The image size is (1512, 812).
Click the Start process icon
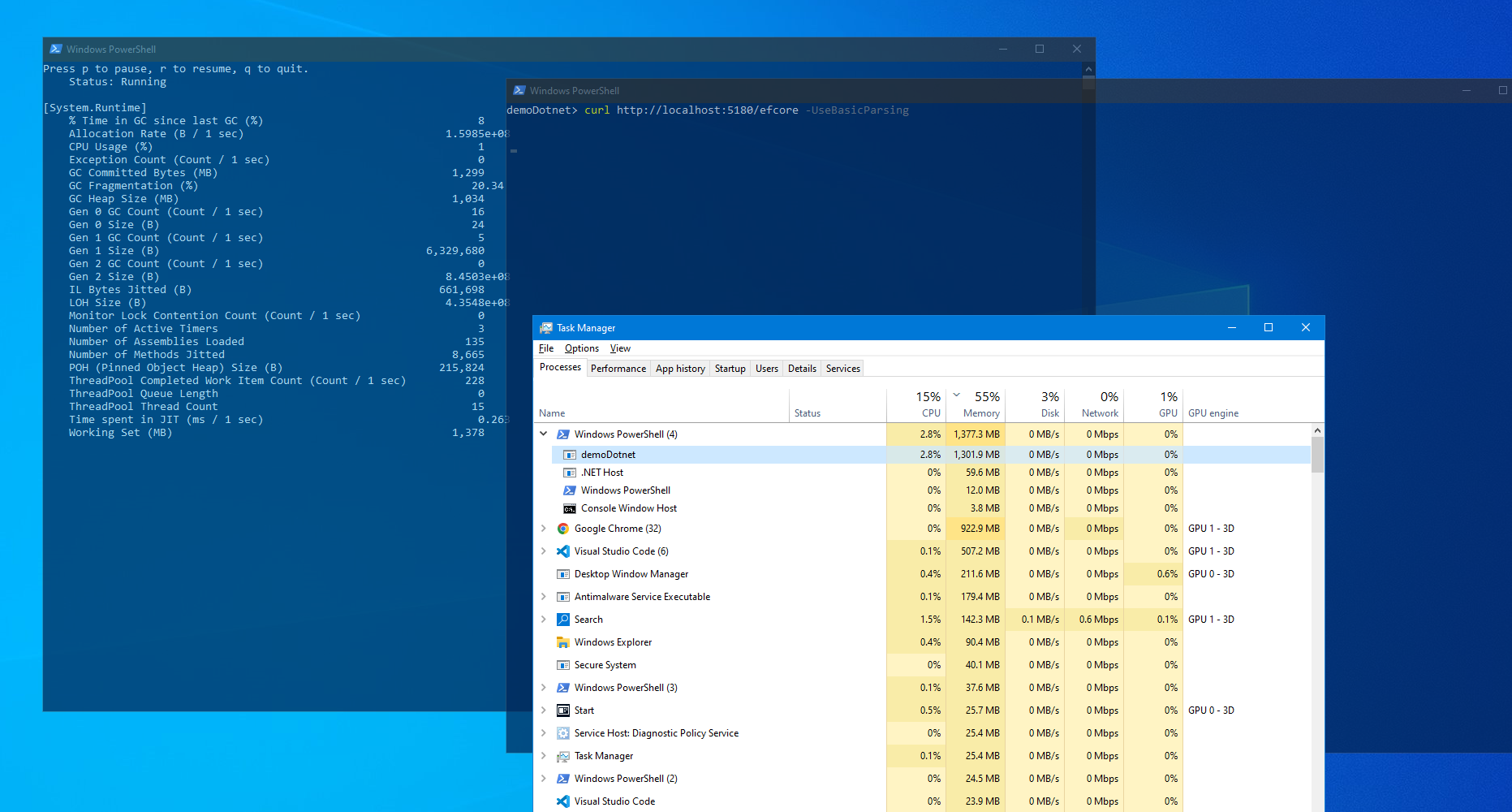pyautogui.click(x=563, y=710)
